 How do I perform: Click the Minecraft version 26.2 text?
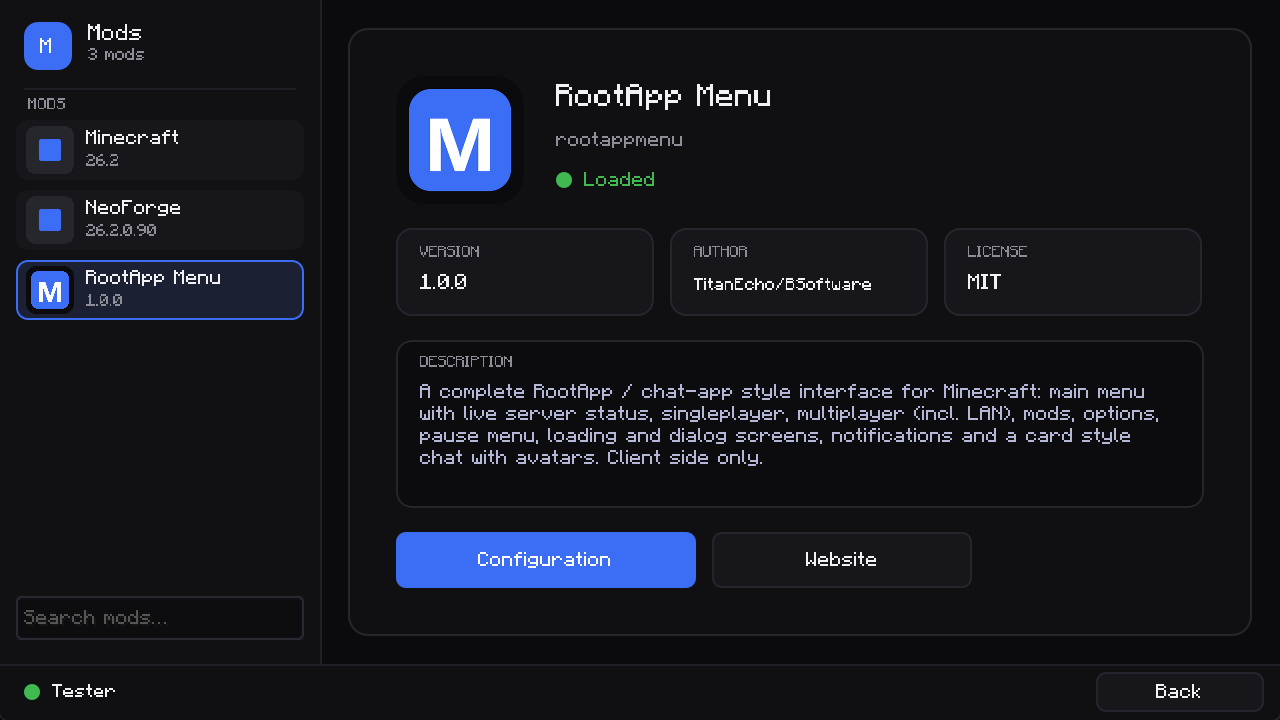coord(102,160)
